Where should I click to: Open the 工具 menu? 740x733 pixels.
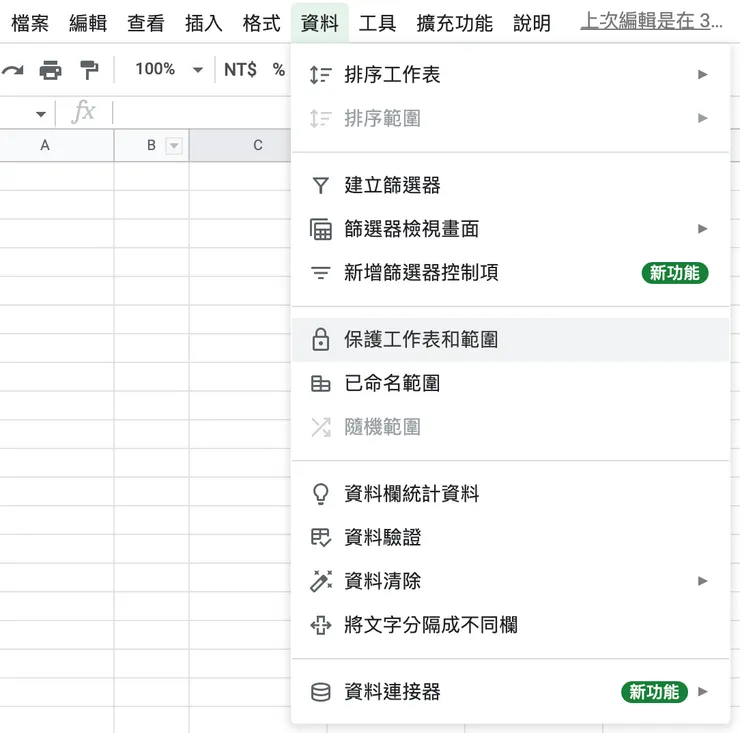pos(378,23)
